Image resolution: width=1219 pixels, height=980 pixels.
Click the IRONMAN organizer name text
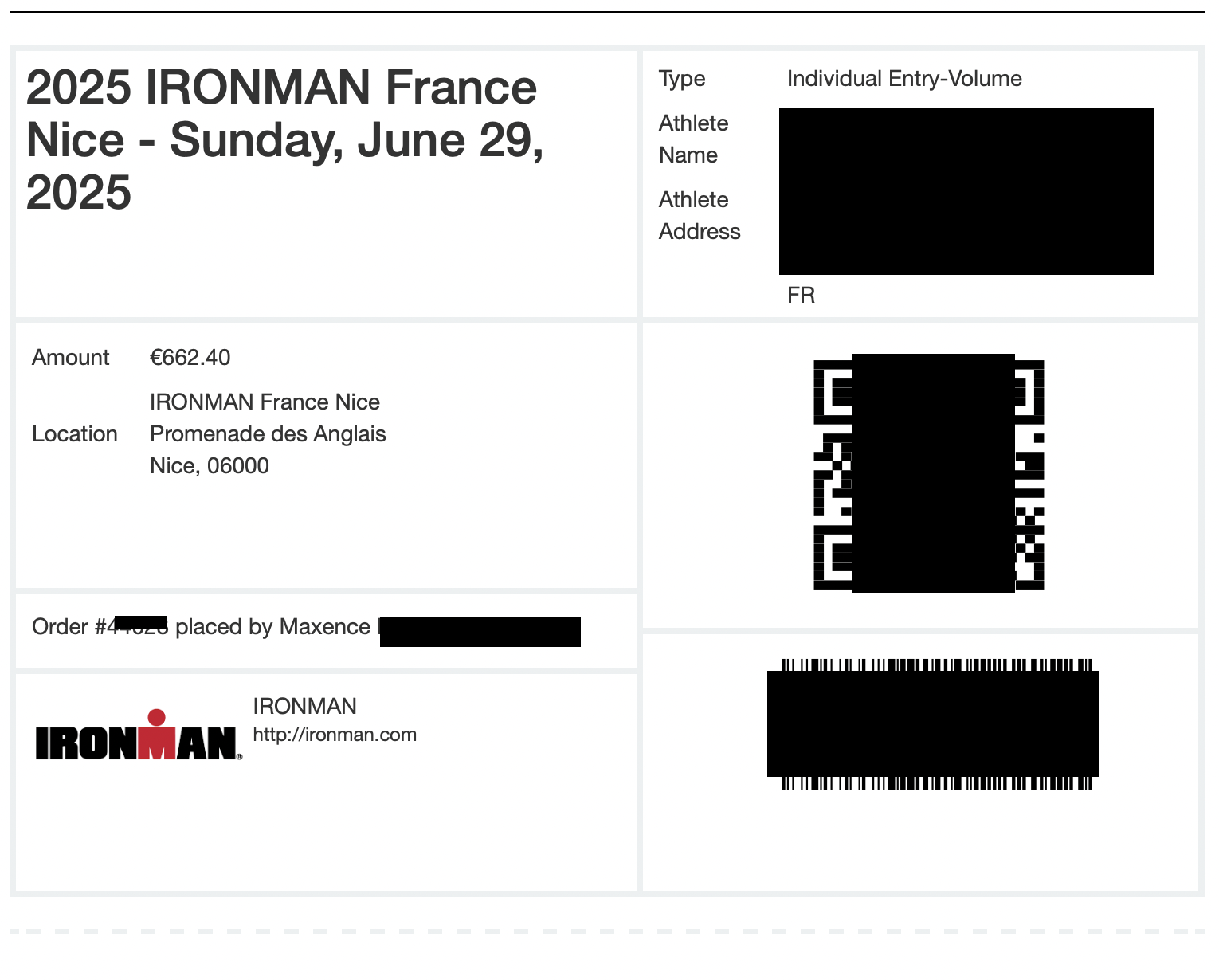click(x=304, y=706)
